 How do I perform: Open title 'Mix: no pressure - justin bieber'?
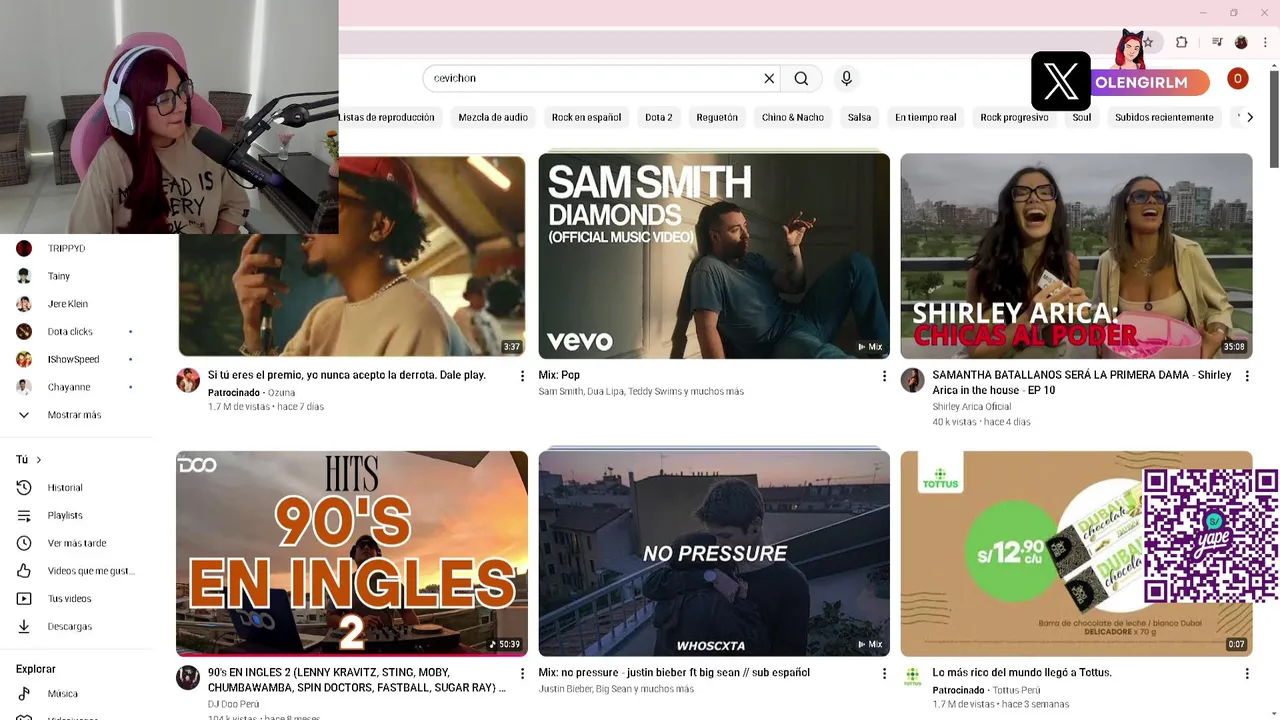pyautogui.click(x=674, y=673)
